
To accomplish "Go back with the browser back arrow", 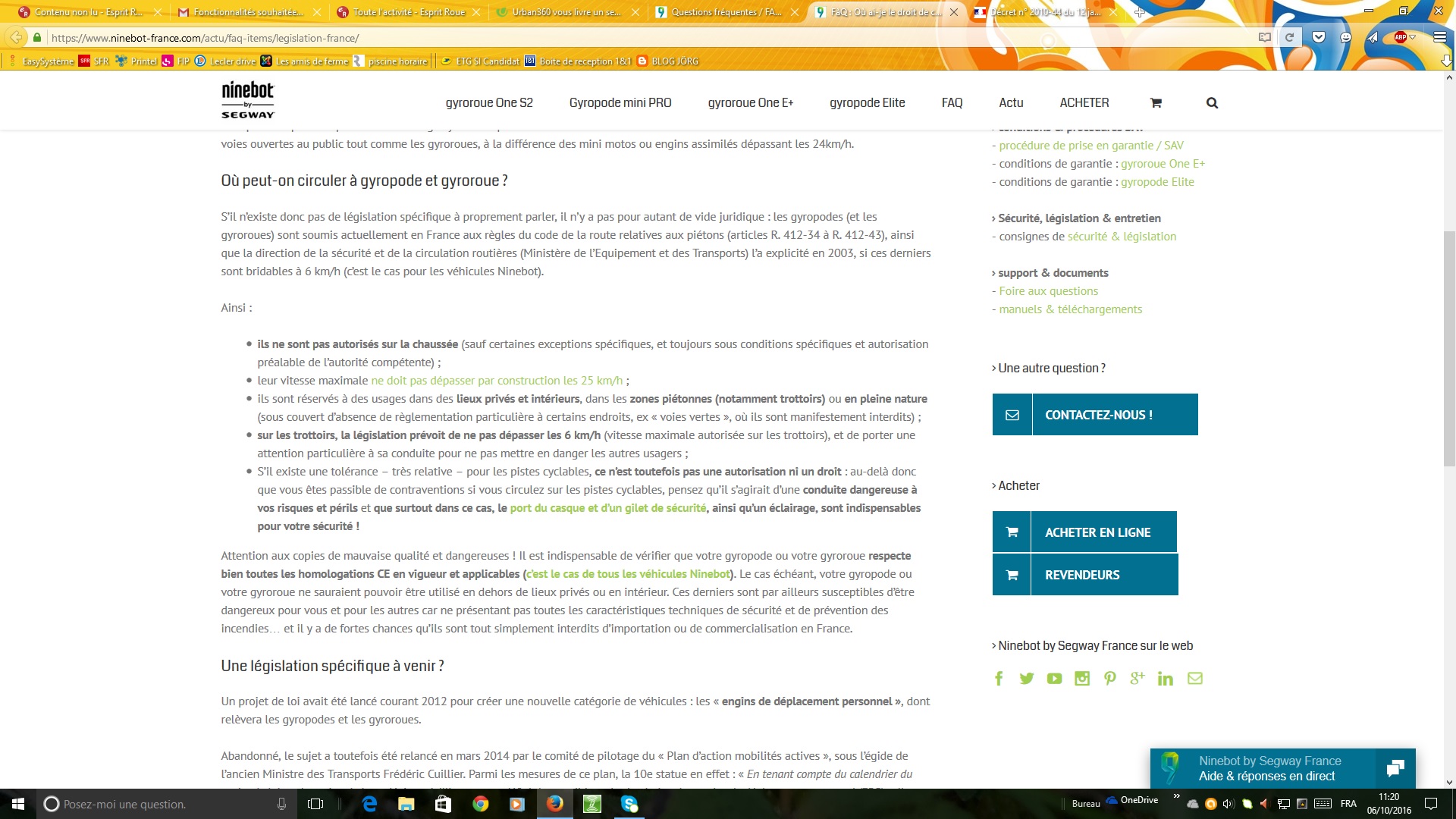I will click(x=16, y=37).
